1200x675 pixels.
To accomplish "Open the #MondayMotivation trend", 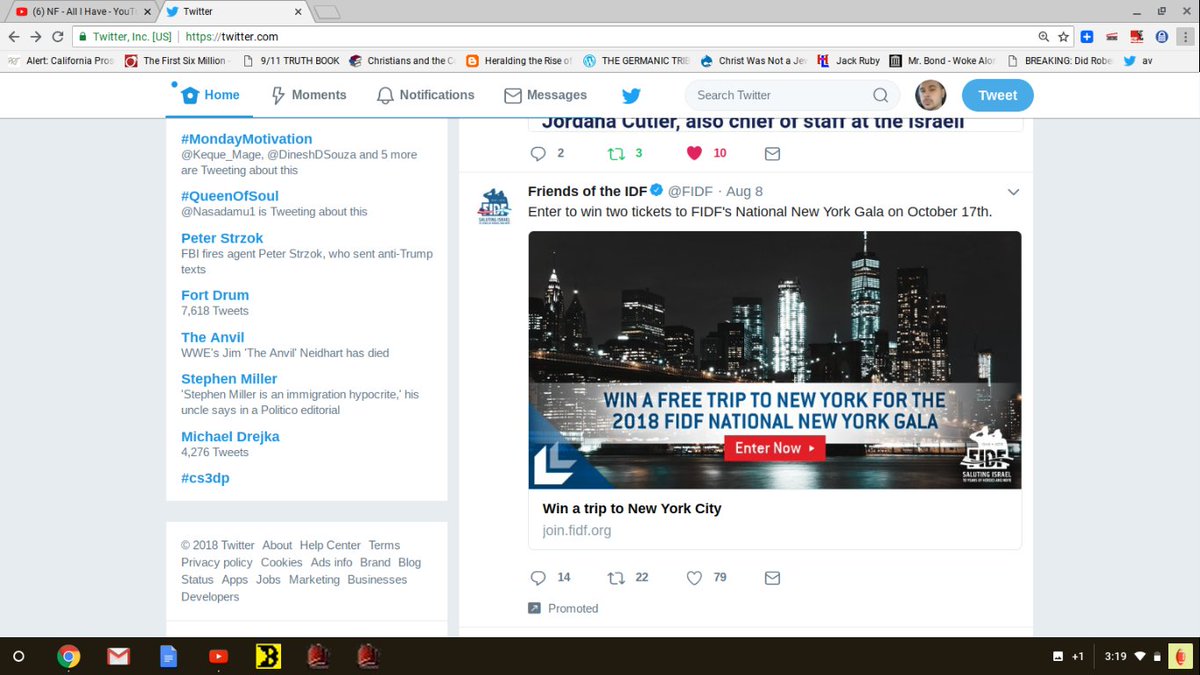I will click(x=246, y=139).
